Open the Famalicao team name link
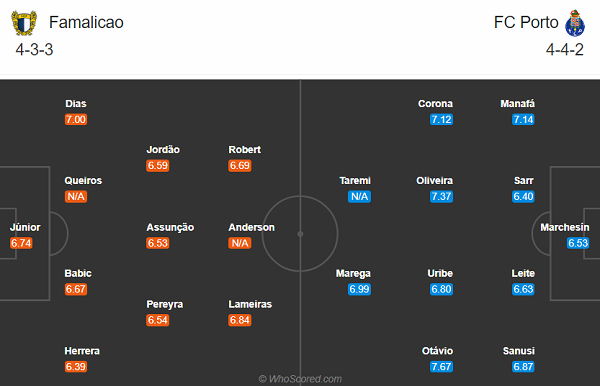The height and width of the screenshot is (386, 600). (86, 22)
